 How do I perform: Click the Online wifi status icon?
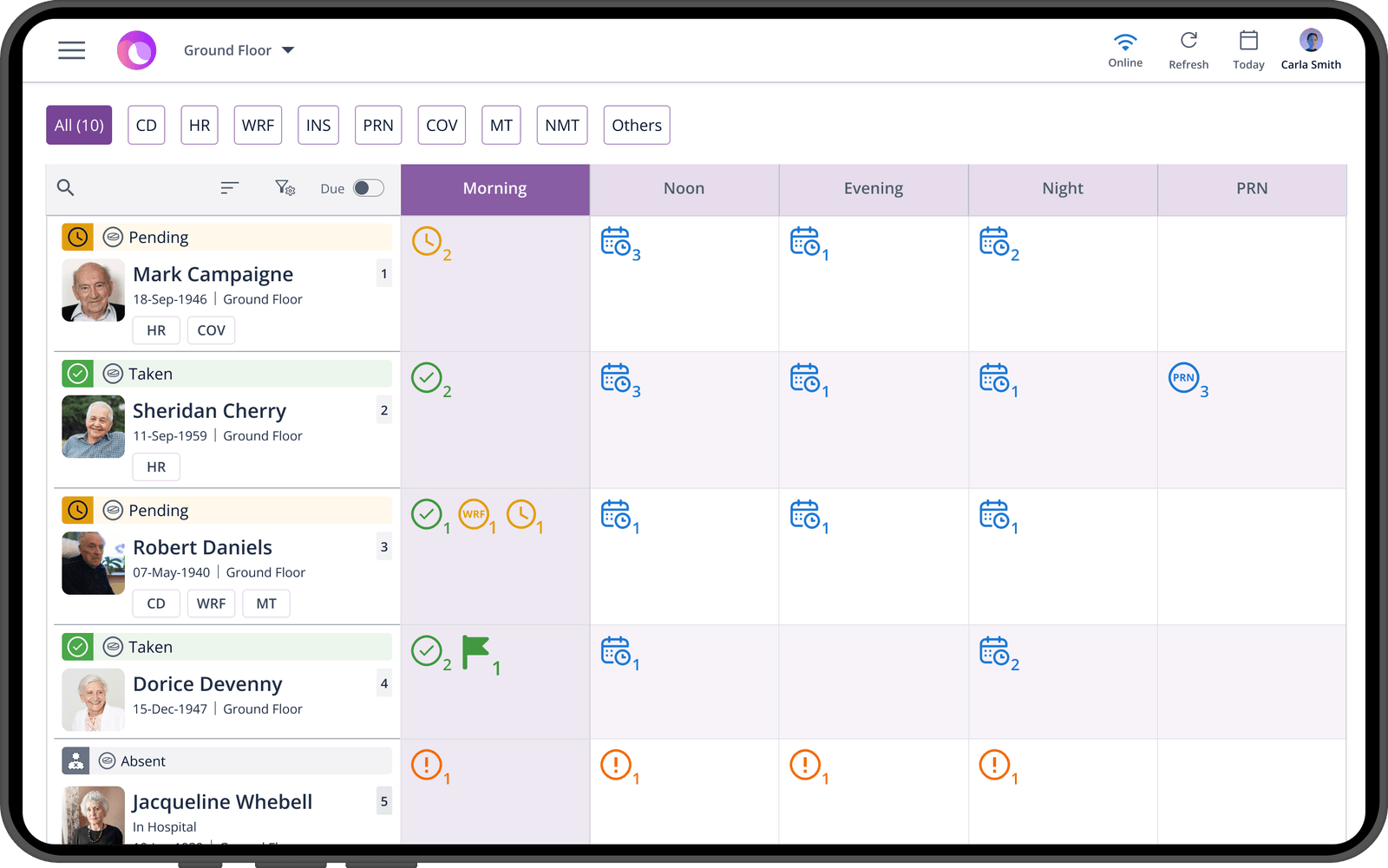pos(1125,39)
